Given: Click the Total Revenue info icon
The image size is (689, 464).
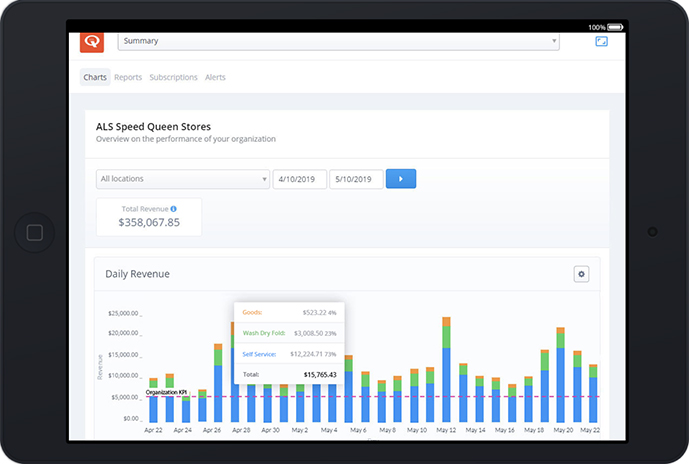Looking at the screenshot, I should tap(174, 209).
